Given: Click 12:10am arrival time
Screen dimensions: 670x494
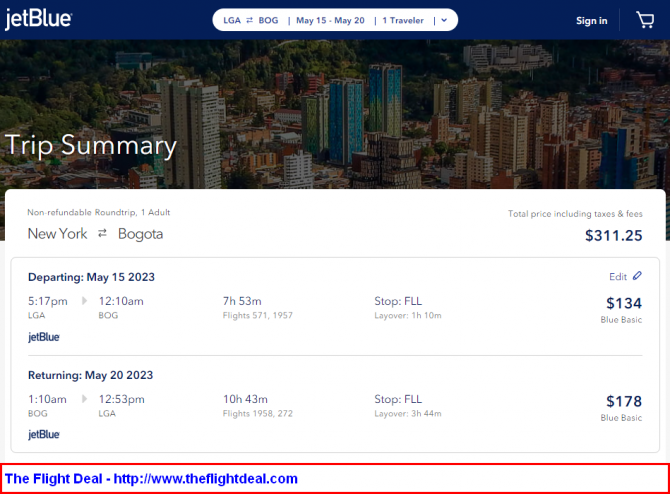Looking at the screenshot, I should 121,301.
